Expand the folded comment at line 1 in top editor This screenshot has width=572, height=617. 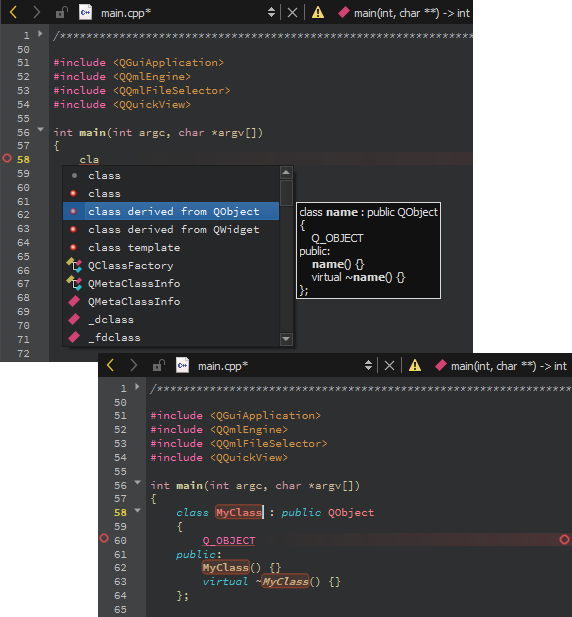coord(40,34)
